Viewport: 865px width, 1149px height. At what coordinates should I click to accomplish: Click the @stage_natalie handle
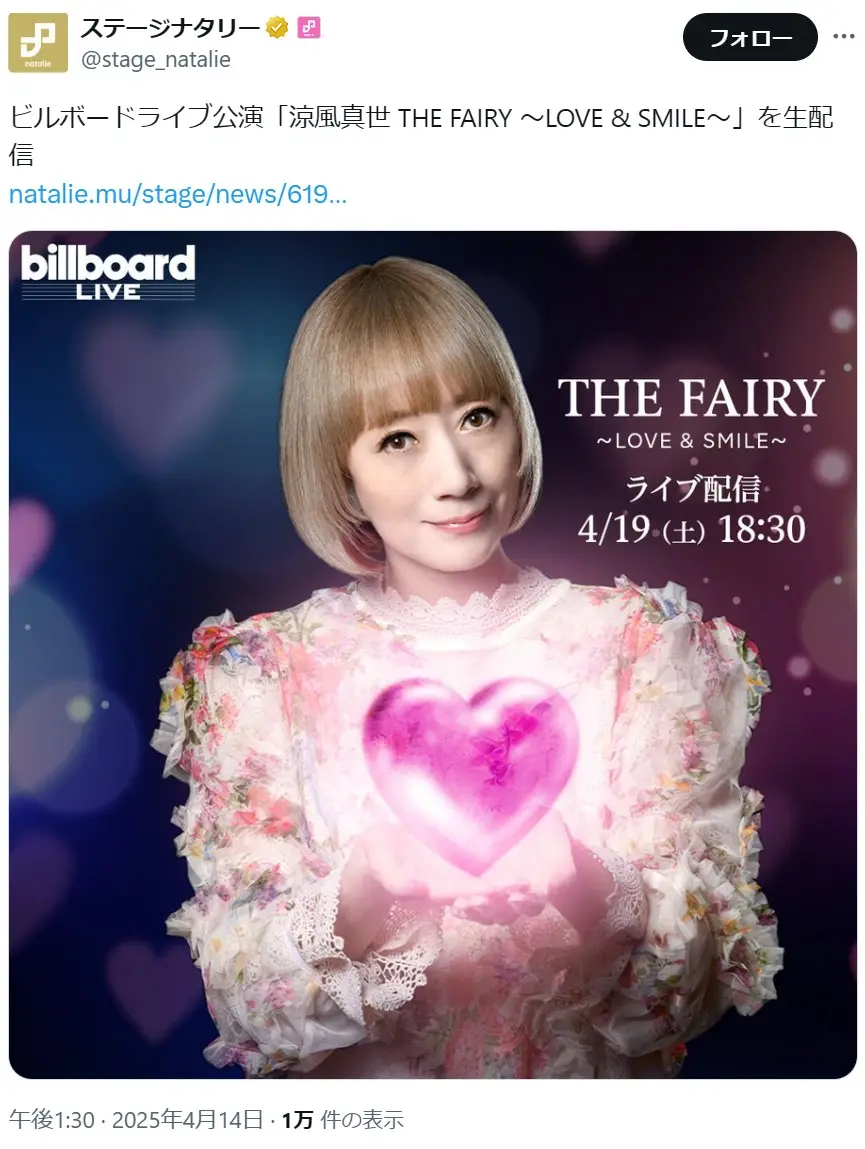155,59
